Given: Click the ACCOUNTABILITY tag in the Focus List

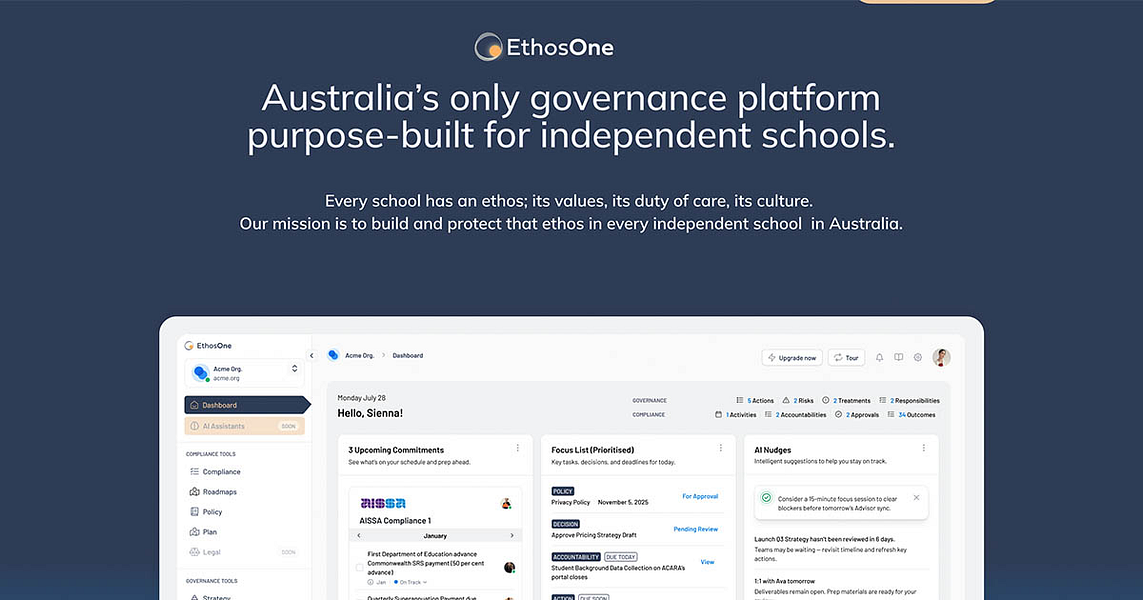Looking at the screenshot, I should [576, 557].
